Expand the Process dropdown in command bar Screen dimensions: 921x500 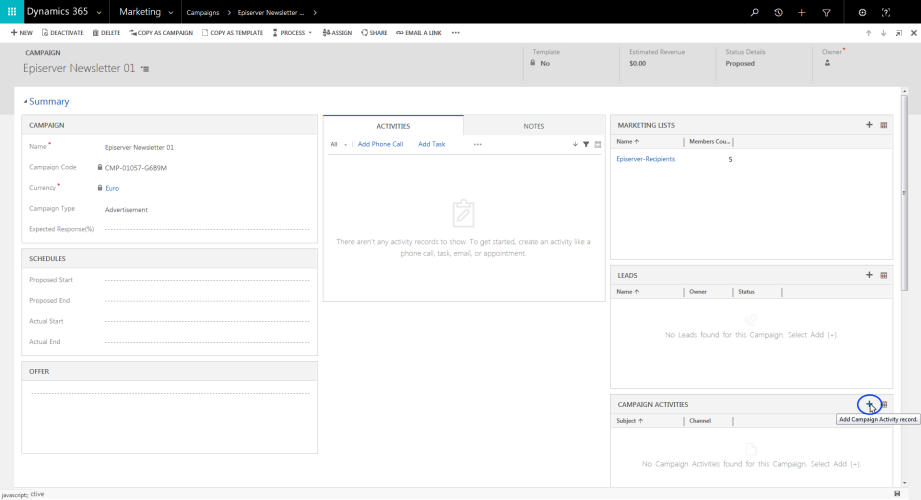tap(292, 33)
